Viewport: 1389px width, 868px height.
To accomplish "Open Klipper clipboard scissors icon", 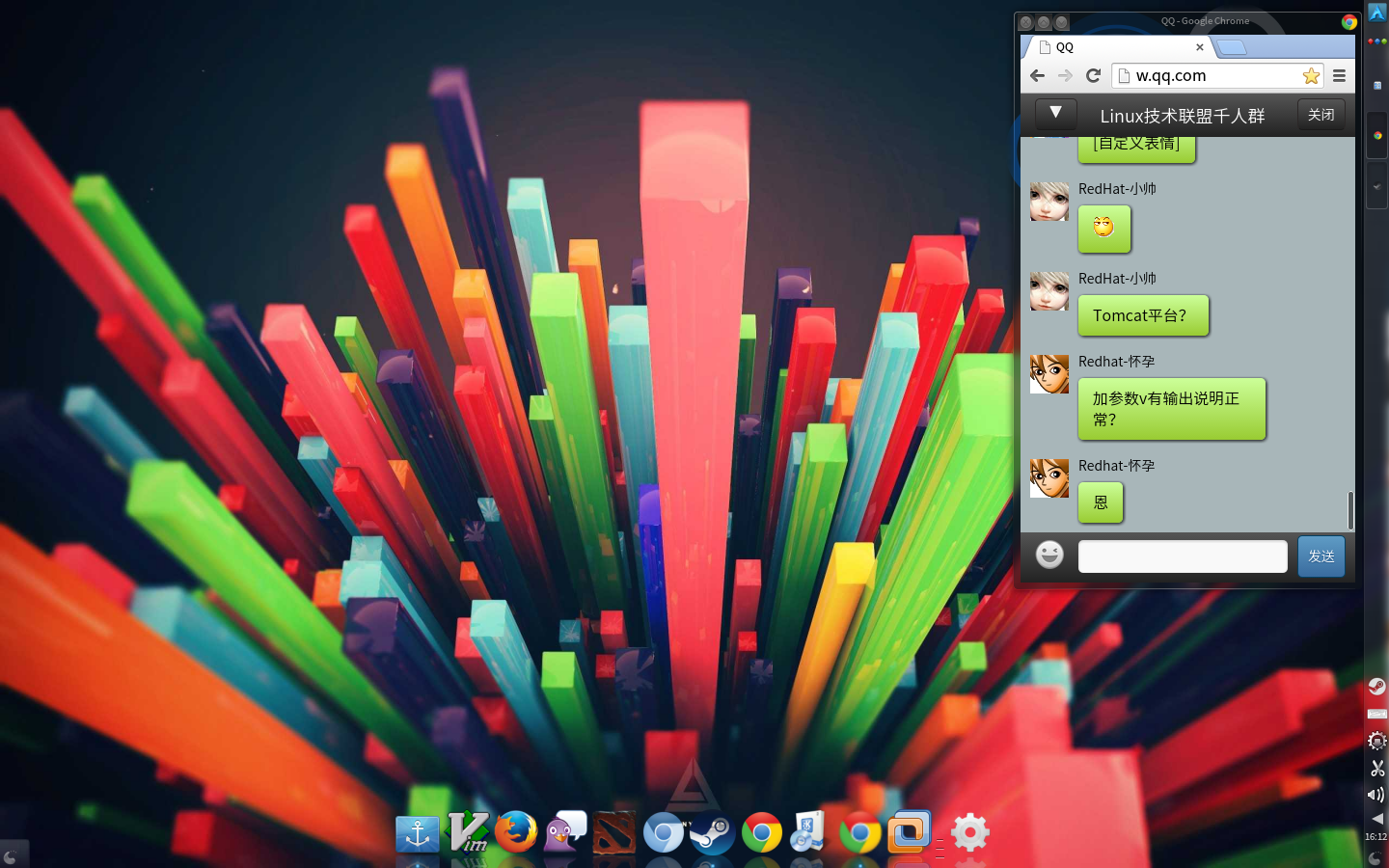I will [x=1377, y=769].
